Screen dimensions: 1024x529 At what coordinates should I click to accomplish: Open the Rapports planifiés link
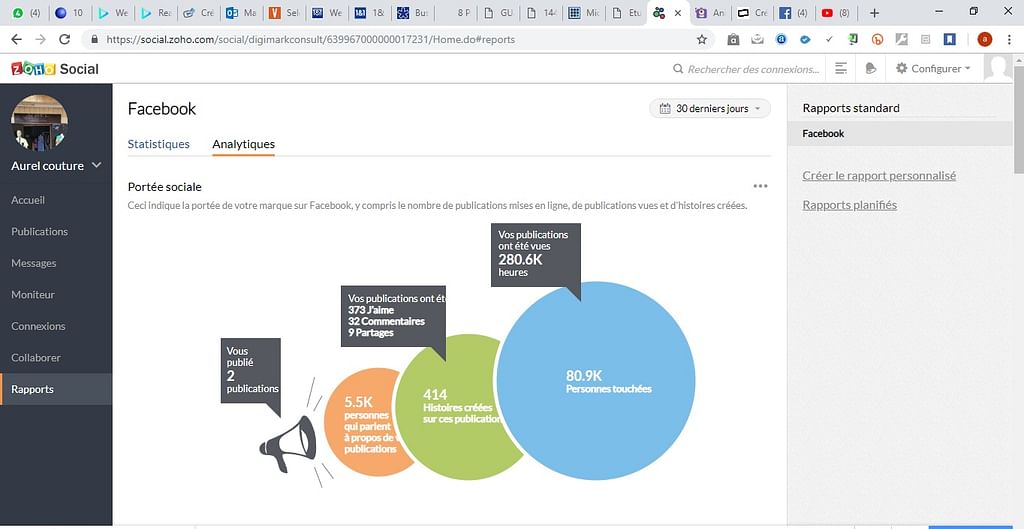pos(849,205)
